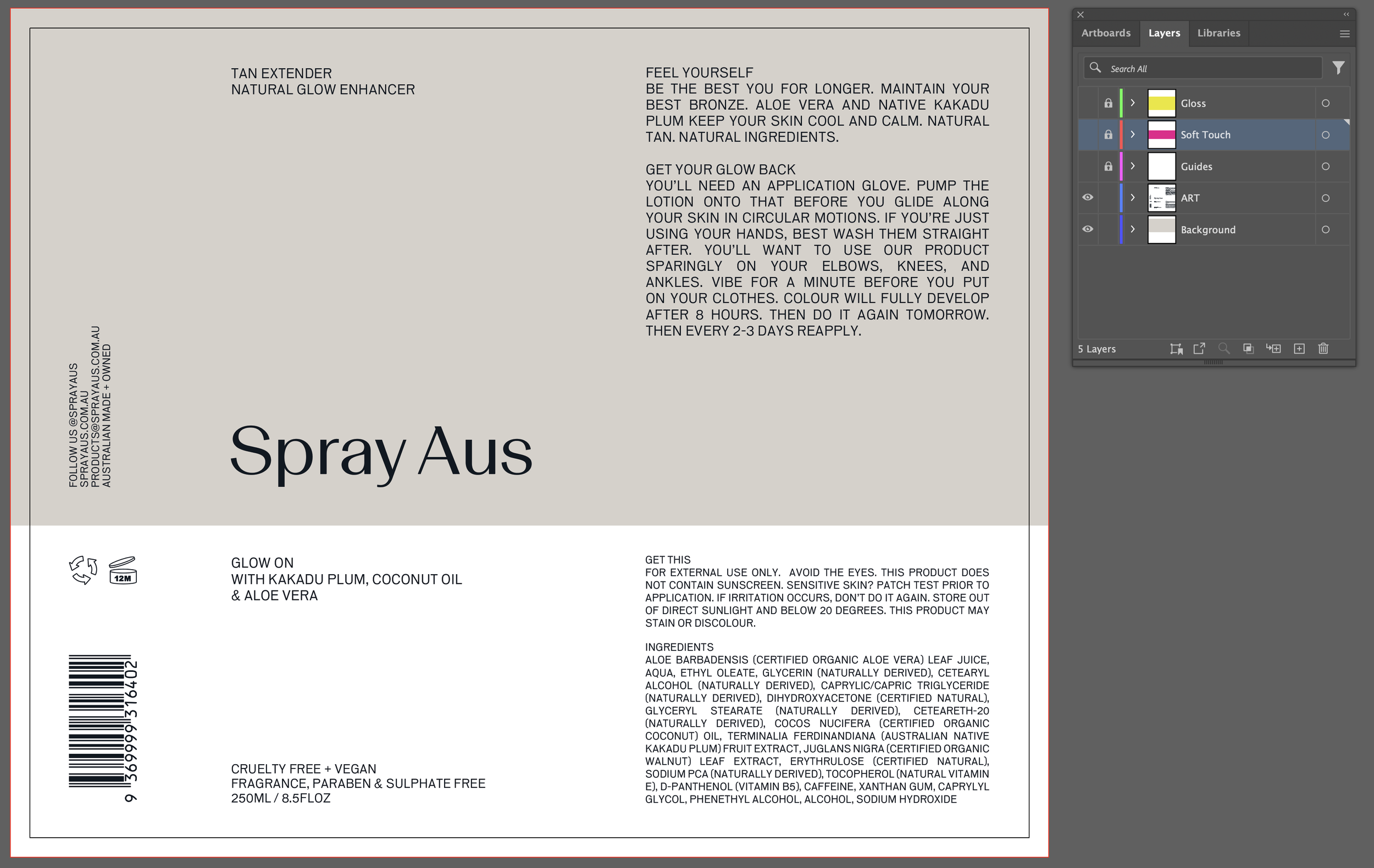This screenshot has width=1374, height=868.
Task: Hide the Background layer with its eye icon
Action: 1088,229
